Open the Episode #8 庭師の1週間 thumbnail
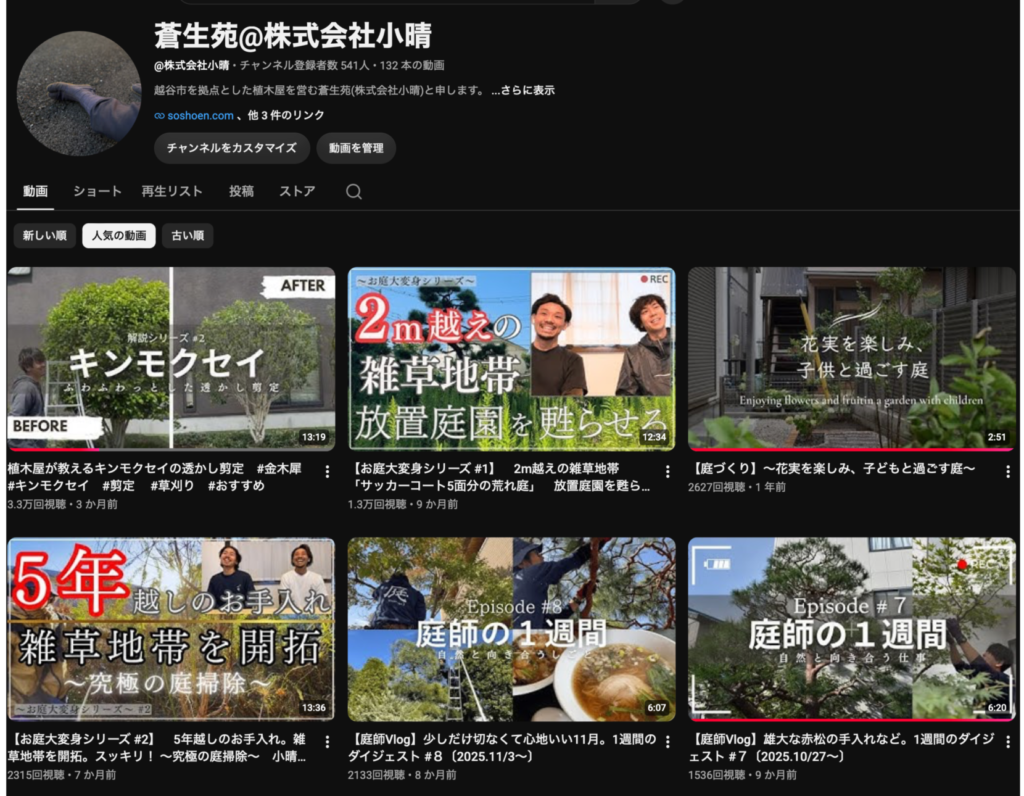Image resolution: width=1024 pixels, height=796 pixels. pos(511,629)
